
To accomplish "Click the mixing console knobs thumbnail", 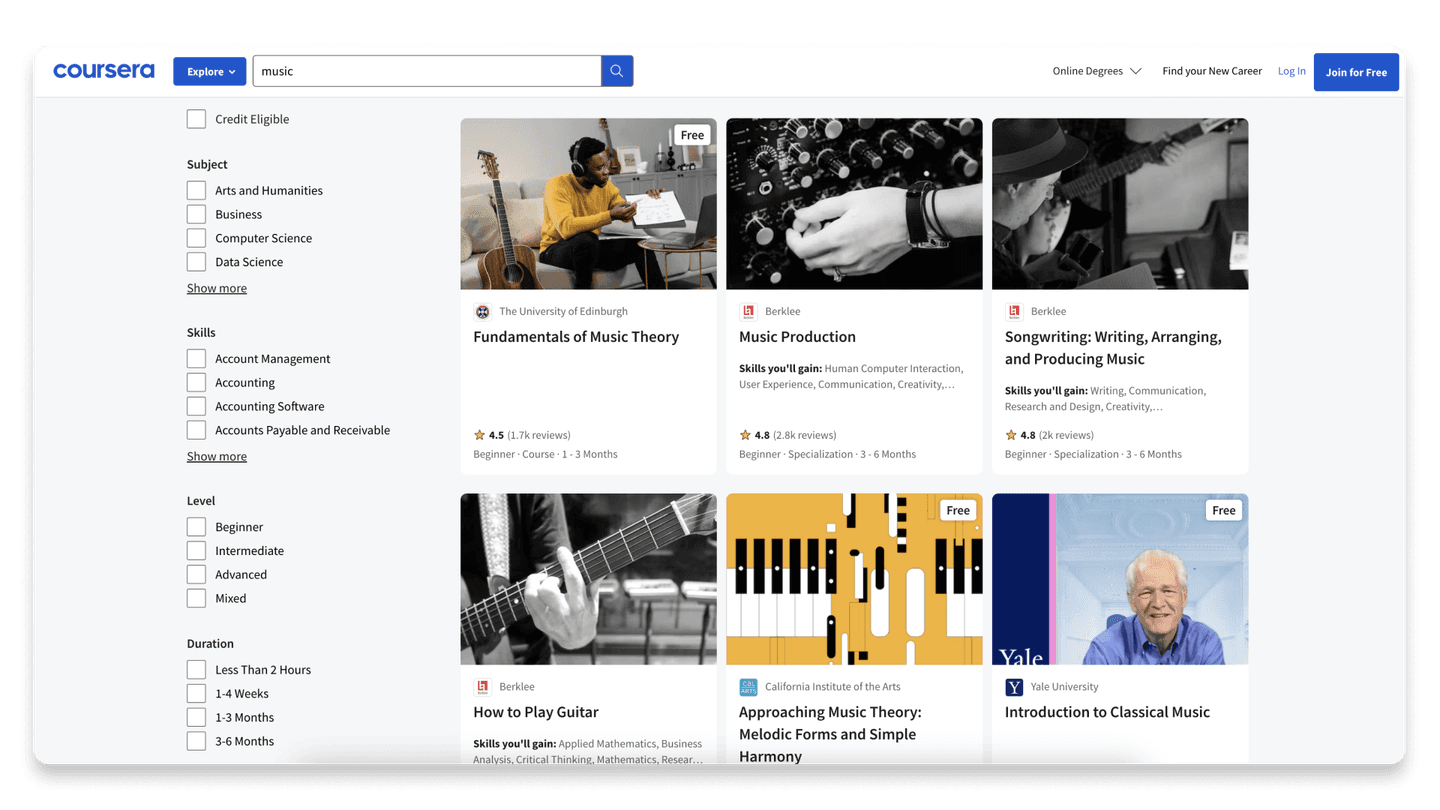I will tap(854, 204).
